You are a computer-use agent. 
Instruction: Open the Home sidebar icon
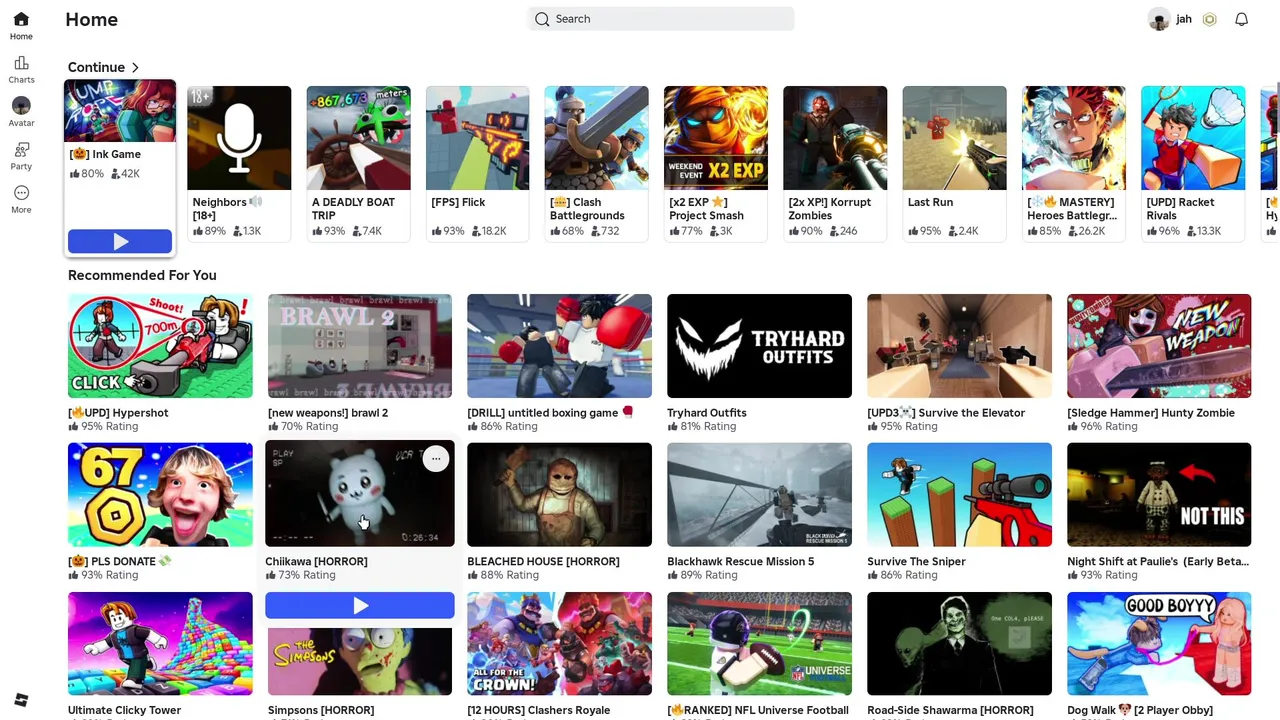point(21,26)
